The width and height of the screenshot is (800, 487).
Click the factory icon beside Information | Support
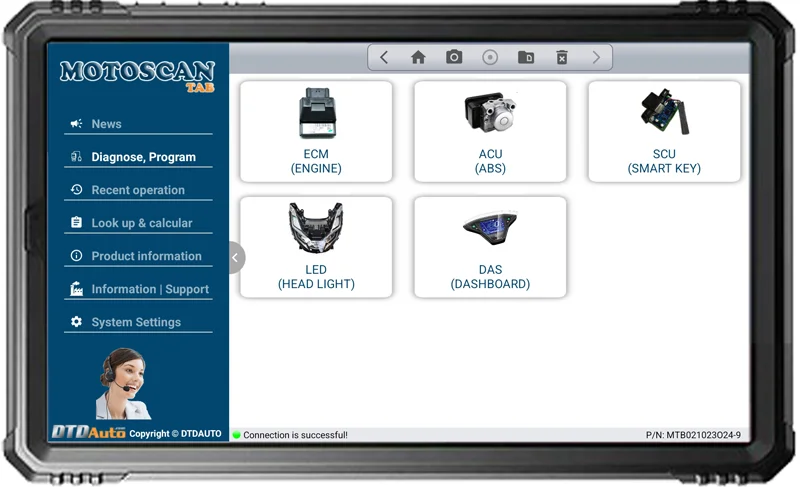(x=77, y=289)
